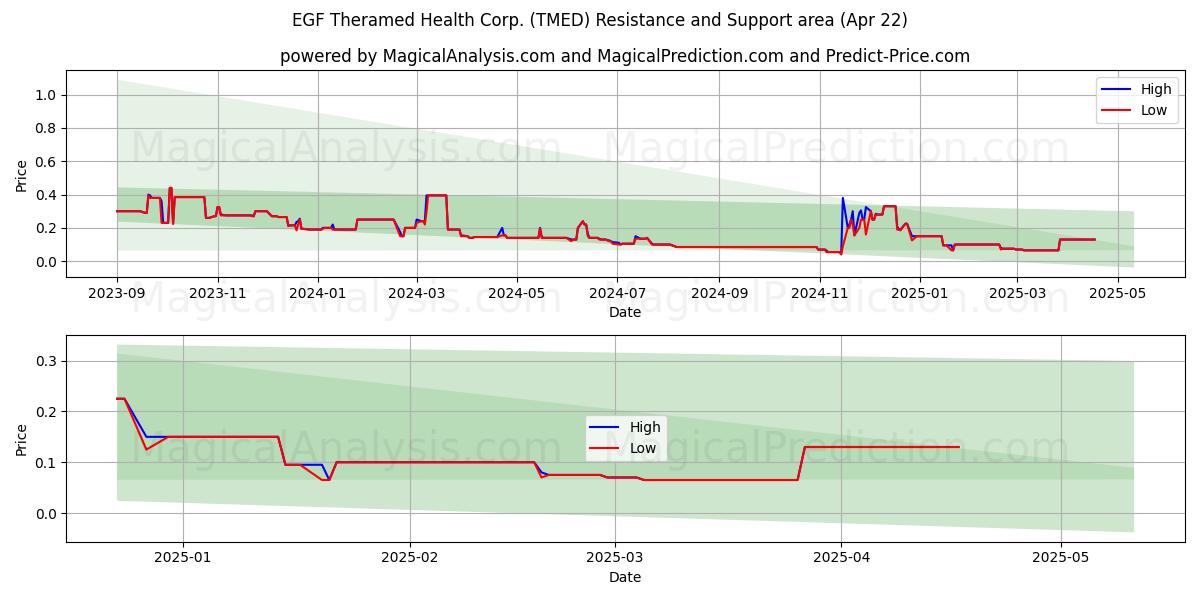Click bottom chart y-axis value '0.1'
This screenshot has height=600, width=1200.
(x=48, y=463)
